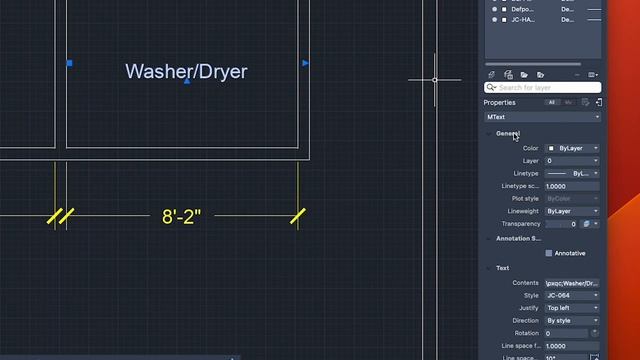The width and height of the screenshot is (640, 360).
Task: Click the left square grip of the selected MText
Action: pyautogui.click(x=69, y=63)
